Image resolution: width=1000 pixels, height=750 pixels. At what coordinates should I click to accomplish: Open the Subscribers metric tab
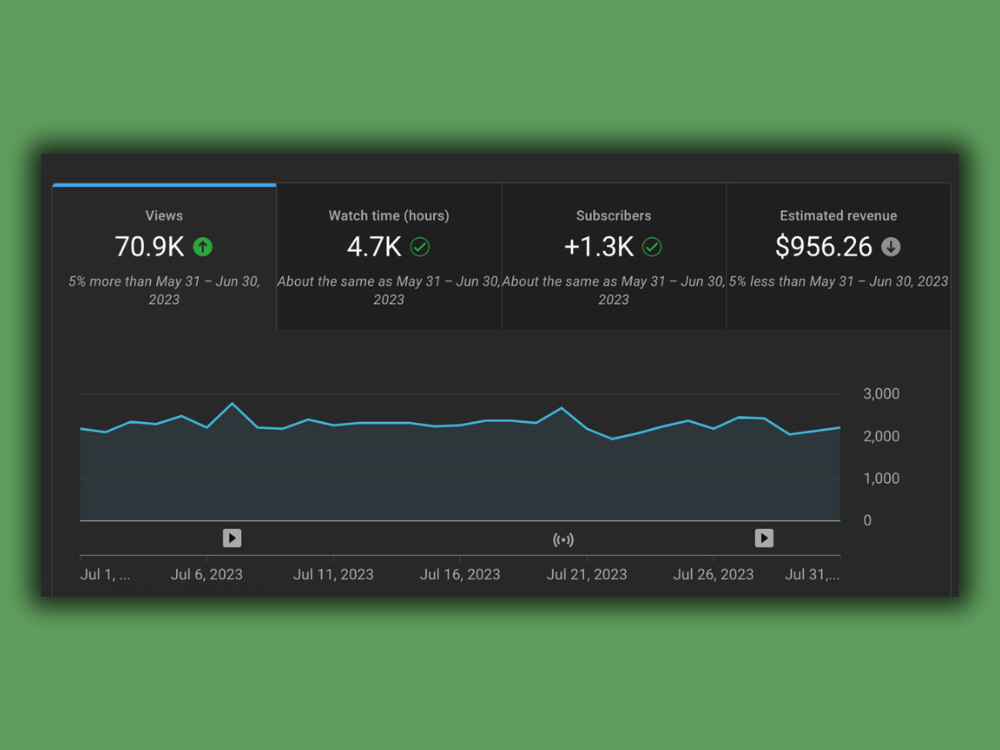click(614, 256)
